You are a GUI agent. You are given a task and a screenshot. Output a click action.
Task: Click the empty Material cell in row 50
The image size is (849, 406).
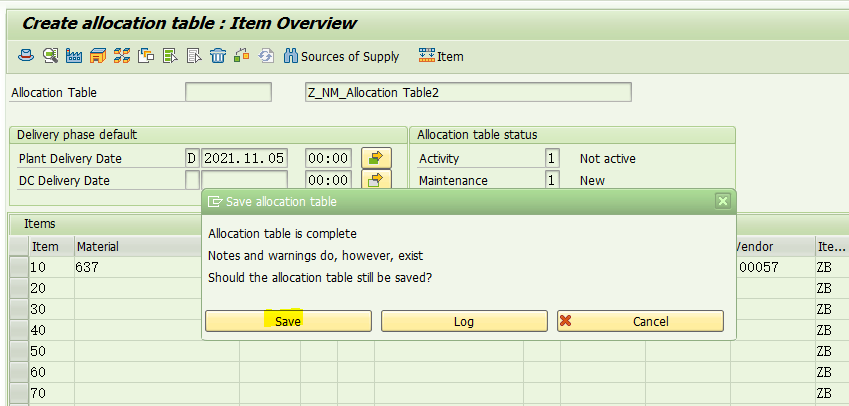pyautogui.click(x=157, y=351)
